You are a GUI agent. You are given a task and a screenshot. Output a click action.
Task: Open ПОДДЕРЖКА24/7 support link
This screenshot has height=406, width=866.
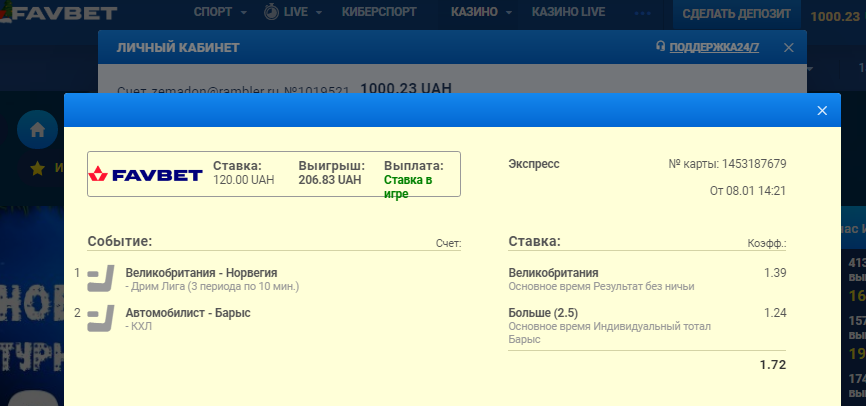tap(714, 48)
